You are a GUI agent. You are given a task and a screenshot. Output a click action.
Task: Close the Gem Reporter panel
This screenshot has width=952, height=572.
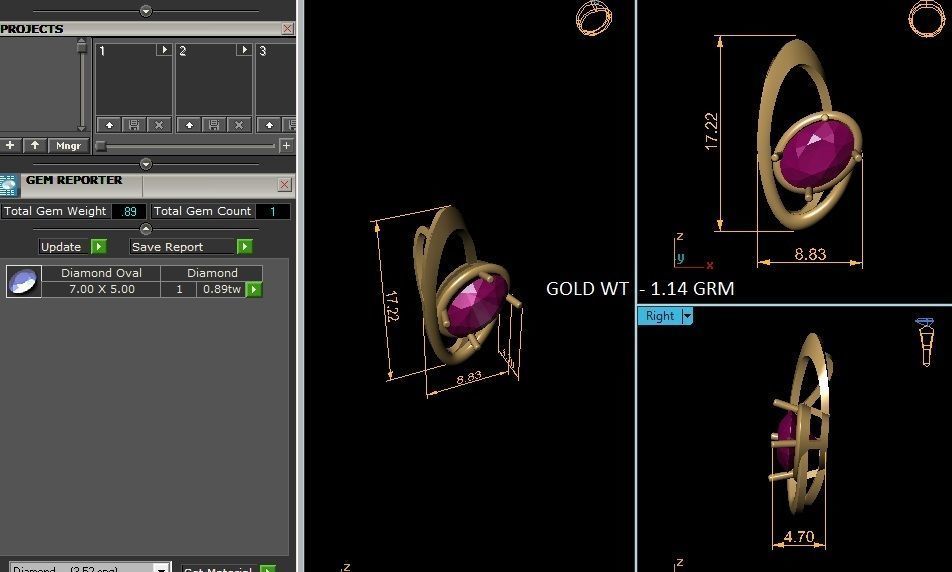coord(284,185)
